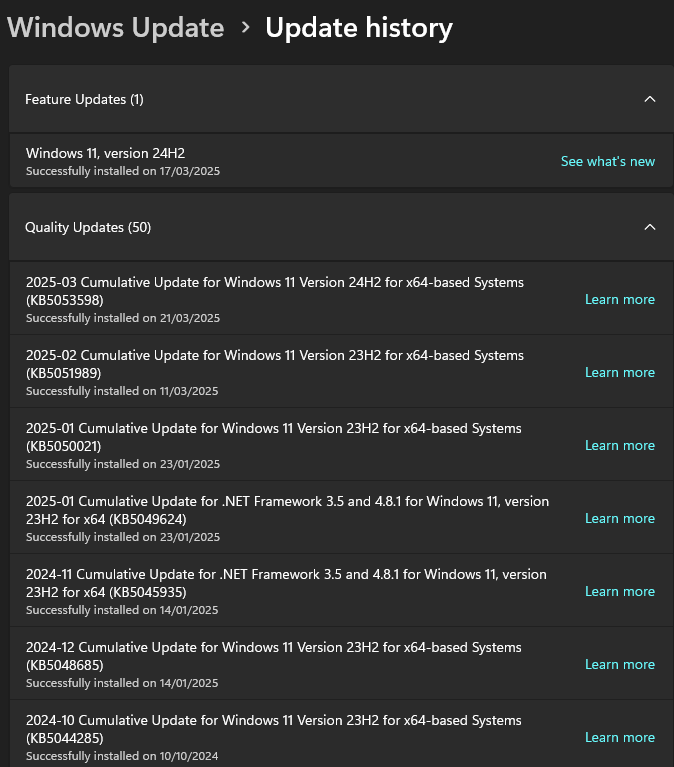Learn more about KB5048685 update

pyautogui.click(x=620, y=664)
